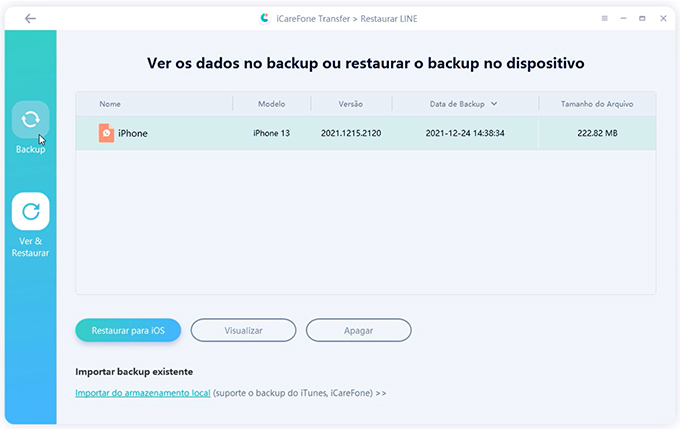Click the Ver & Restaurar label

[x=30, y=247]
